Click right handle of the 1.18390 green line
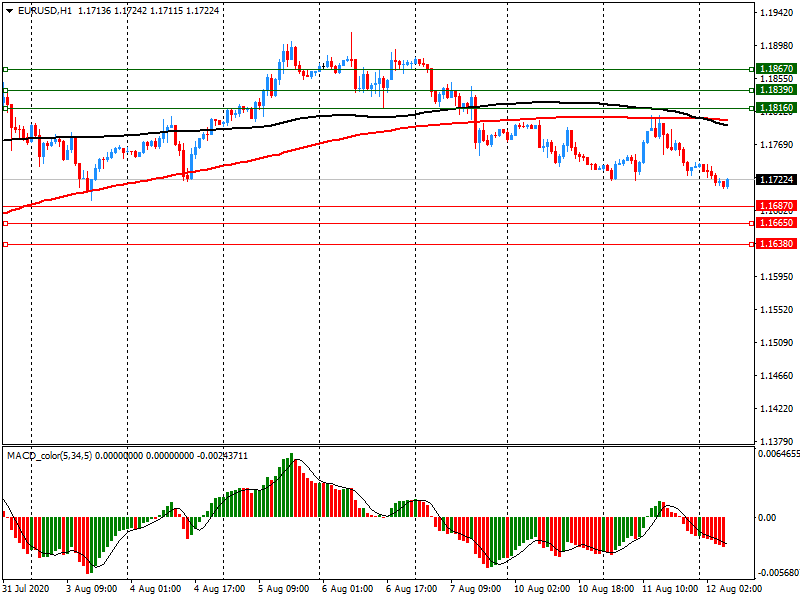800x600 pixels. pos(751,91)
